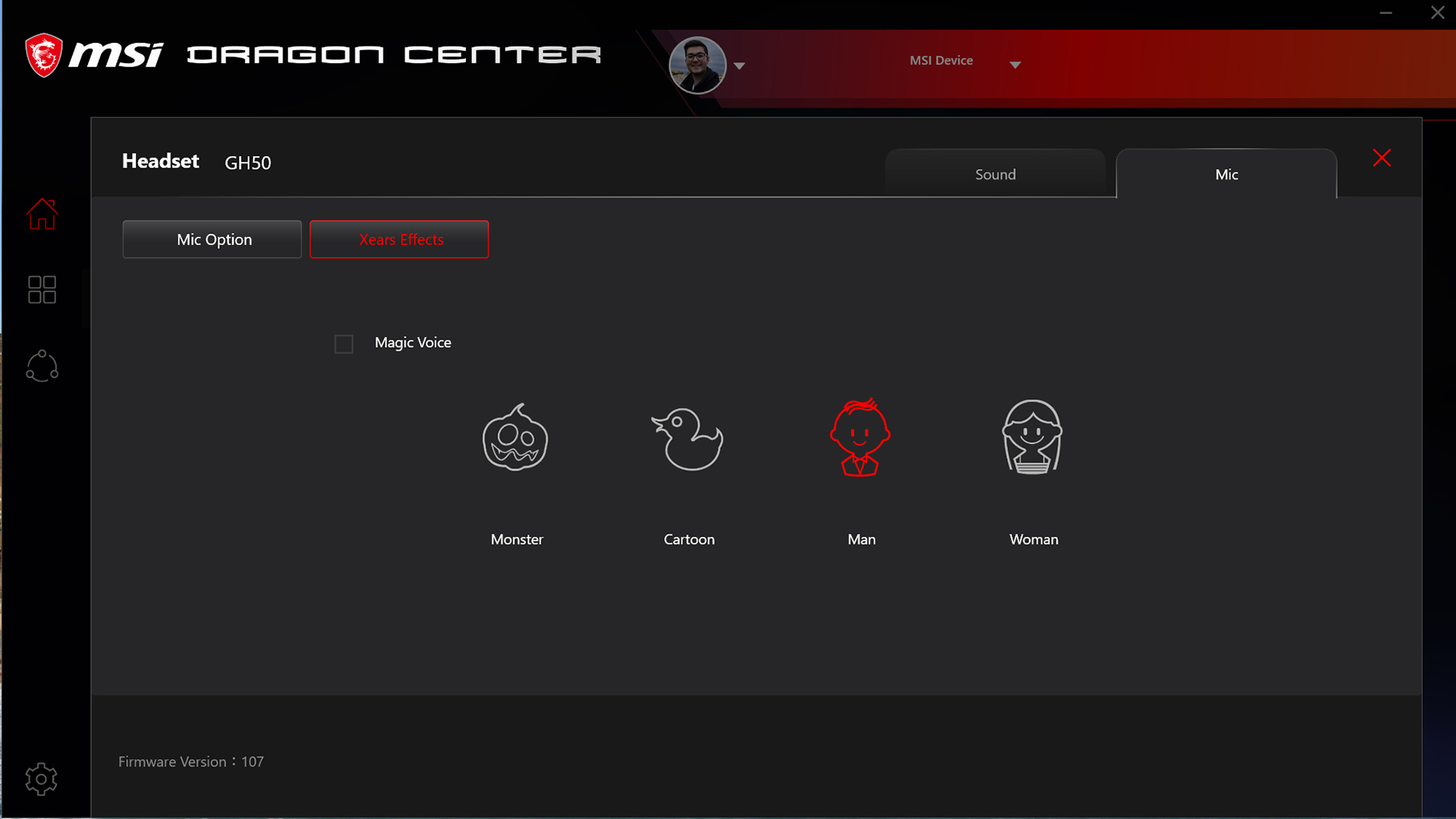Enable the Magic Voice checkbox
1456x819 pixels.
[344, 344]
